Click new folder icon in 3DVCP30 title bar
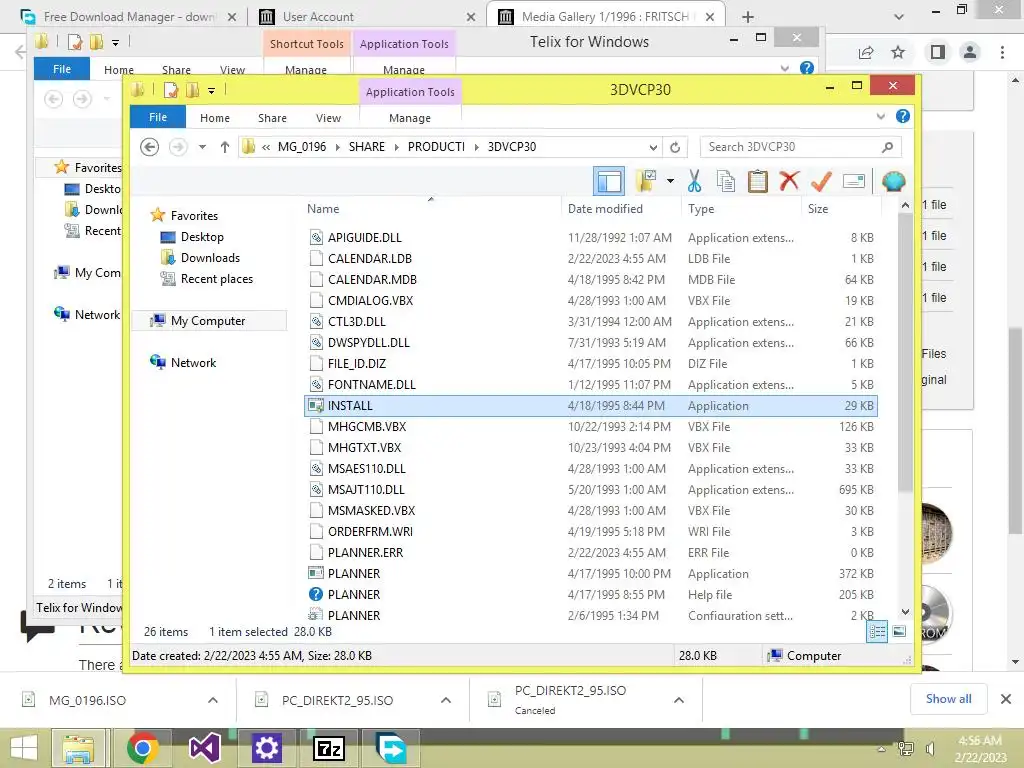 click(x=192, y=90)
